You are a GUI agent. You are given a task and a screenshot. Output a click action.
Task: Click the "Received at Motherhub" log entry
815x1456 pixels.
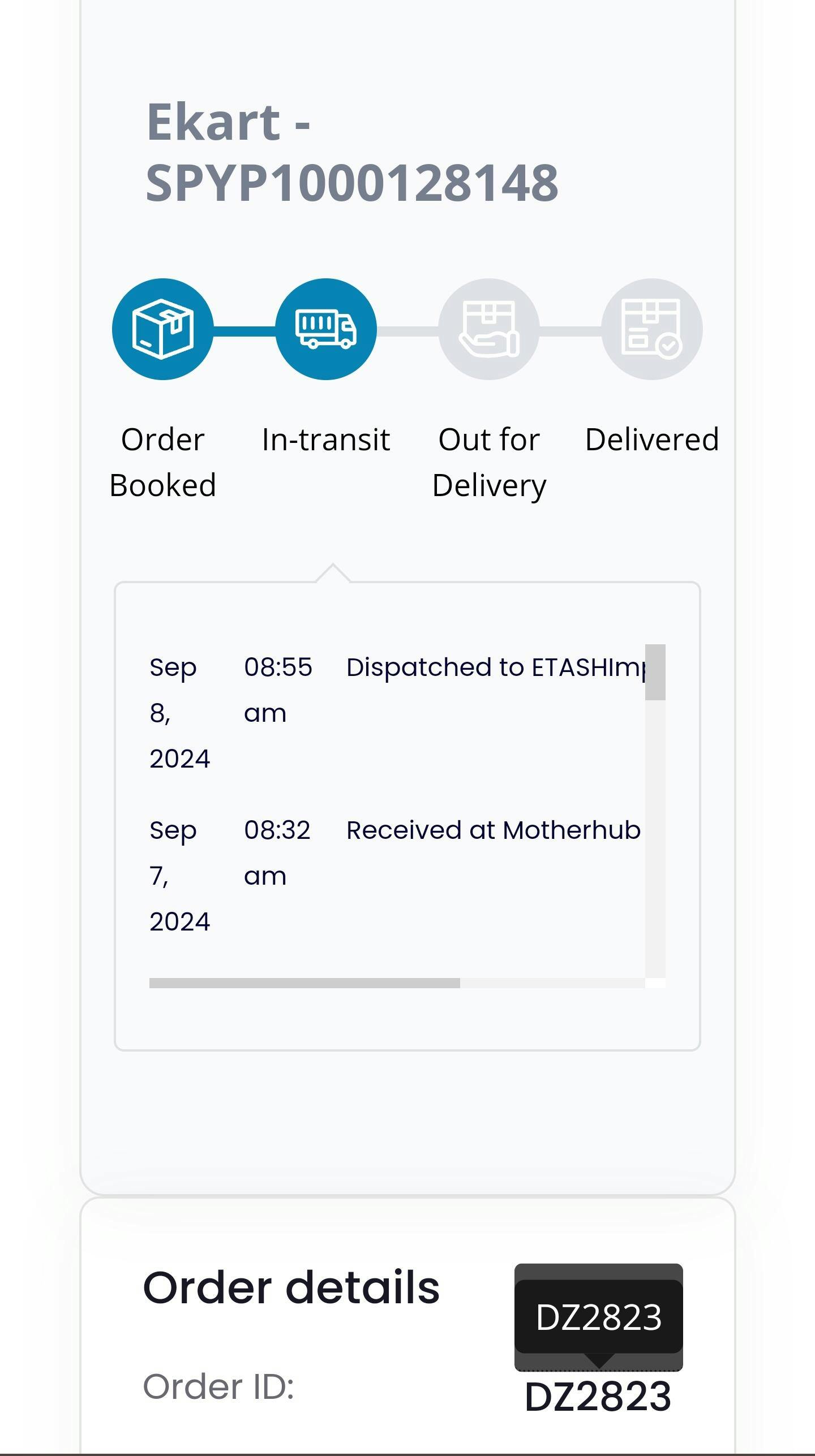click(494, 830)
